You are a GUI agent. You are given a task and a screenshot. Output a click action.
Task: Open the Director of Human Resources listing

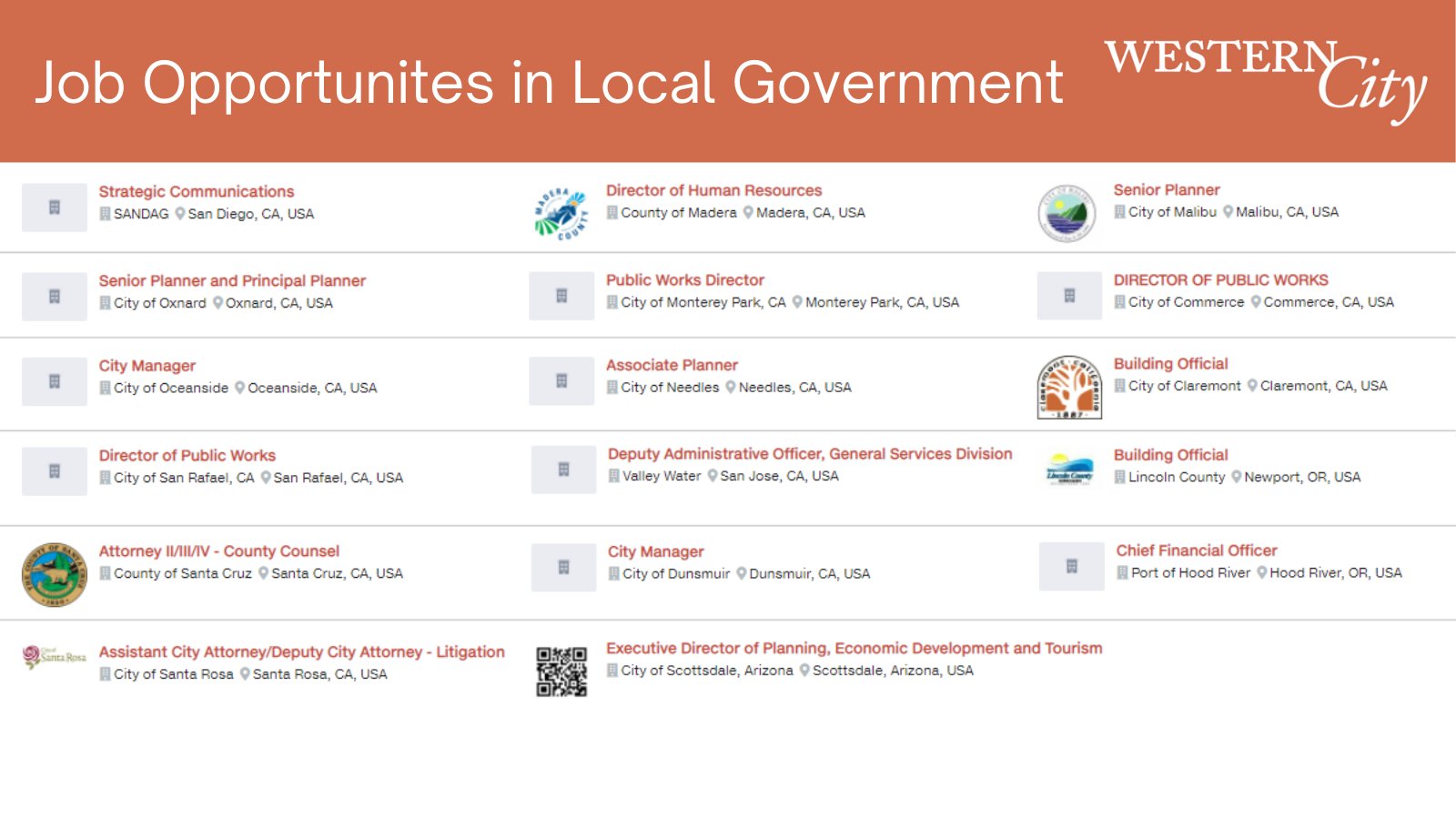pyautogui.click(x=714, y=190)
